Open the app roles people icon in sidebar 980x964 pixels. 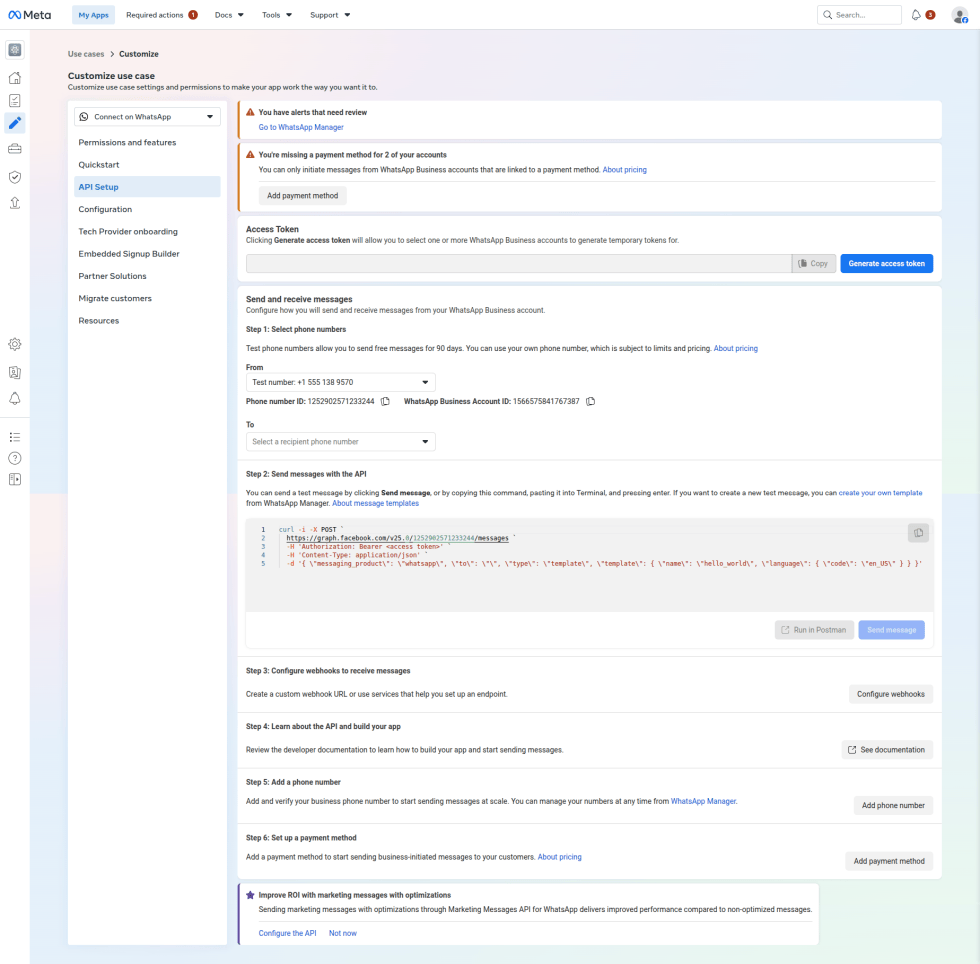pyautogui.click(x=15, y=373)
